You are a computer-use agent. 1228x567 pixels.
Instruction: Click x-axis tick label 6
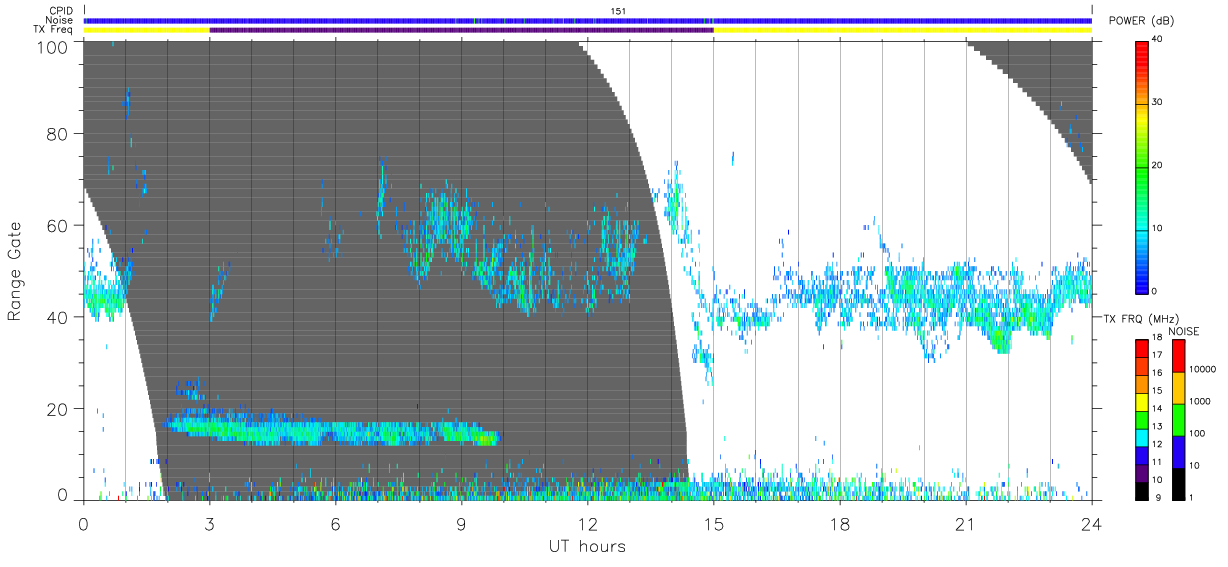[335, 523]
